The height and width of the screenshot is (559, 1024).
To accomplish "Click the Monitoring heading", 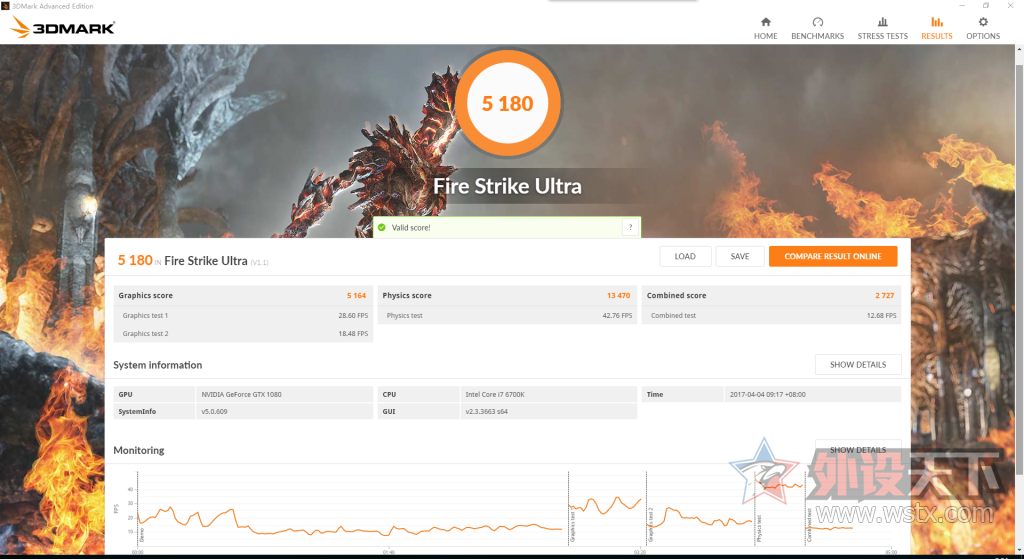I will coord(138,450).
